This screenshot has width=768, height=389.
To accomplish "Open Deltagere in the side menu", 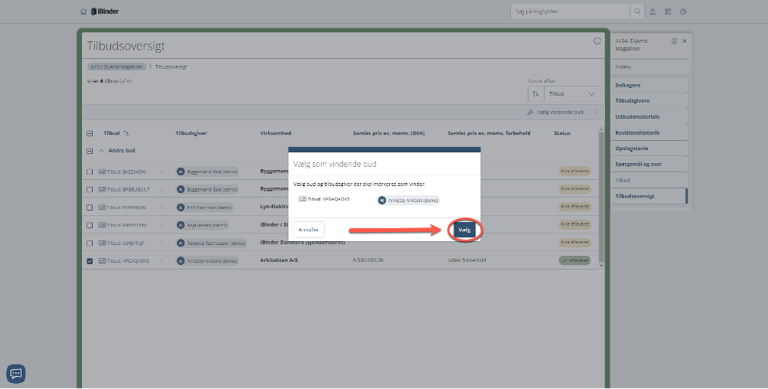I will 649,85.
